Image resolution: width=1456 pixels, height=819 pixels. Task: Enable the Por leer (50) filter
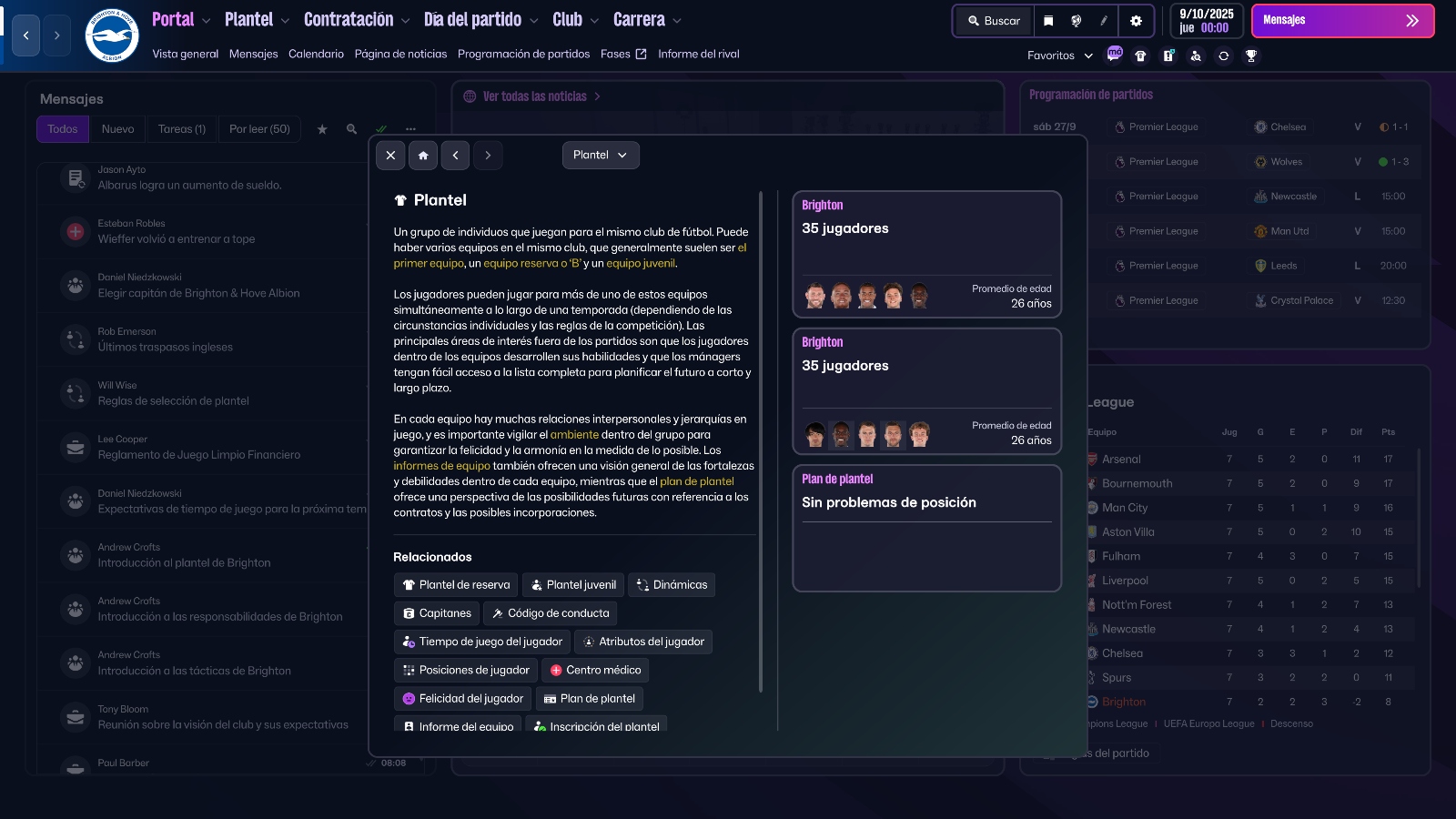pyautogui.click(x=259, y=128)
